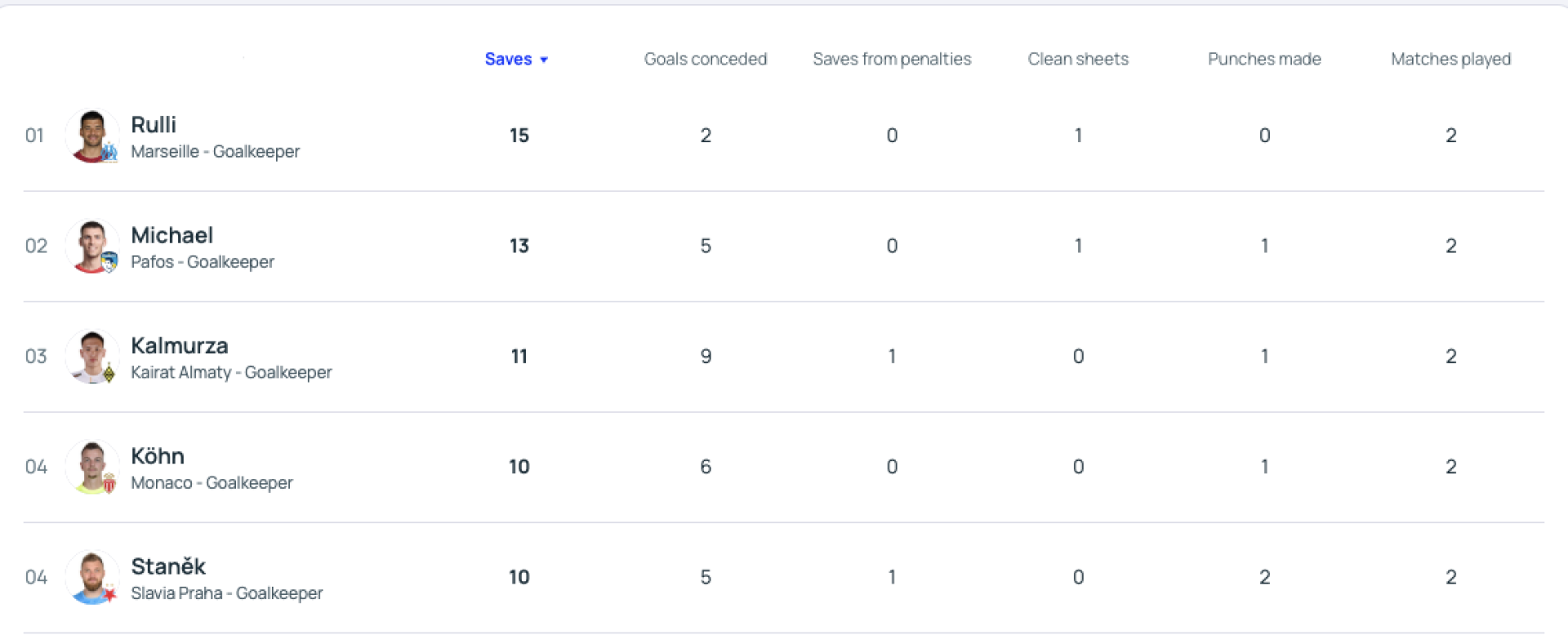The image size is (1568, 635).
Task: Click the Slavia Praha star badge
Action: click(109, 594)
